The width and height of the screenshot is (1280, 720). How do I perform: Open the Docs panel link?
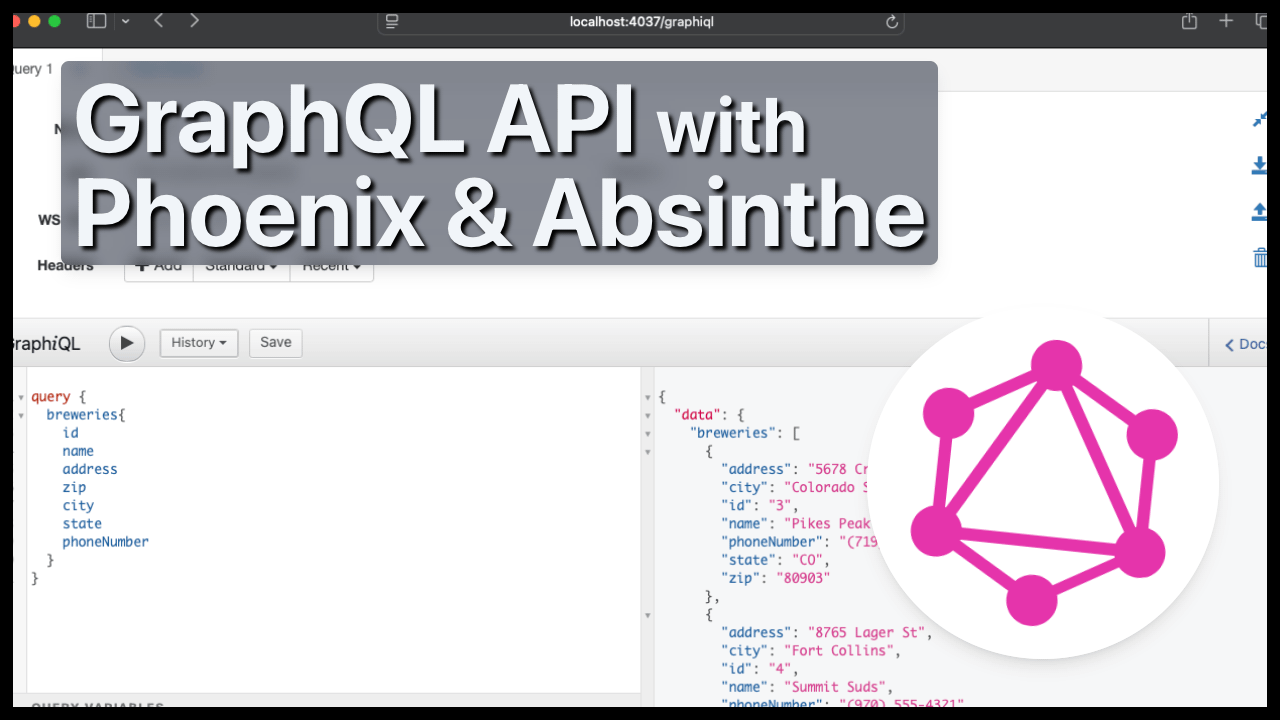click(1245, 344)
